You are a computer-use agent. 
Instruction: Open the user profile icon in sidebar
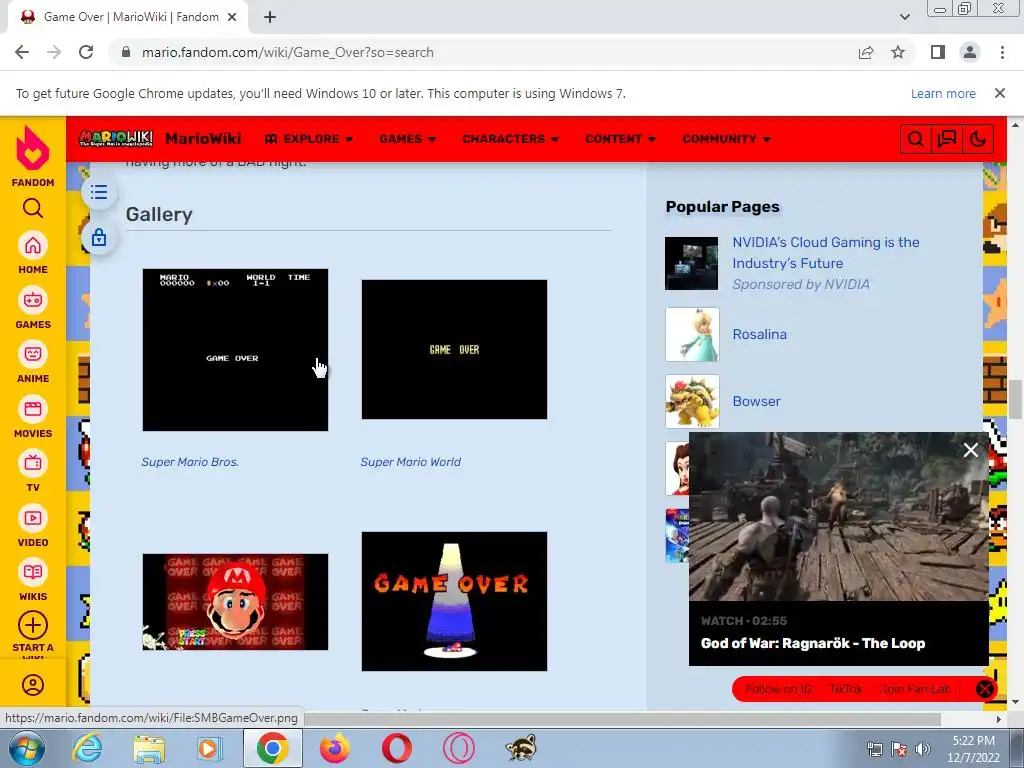(33, 685)
